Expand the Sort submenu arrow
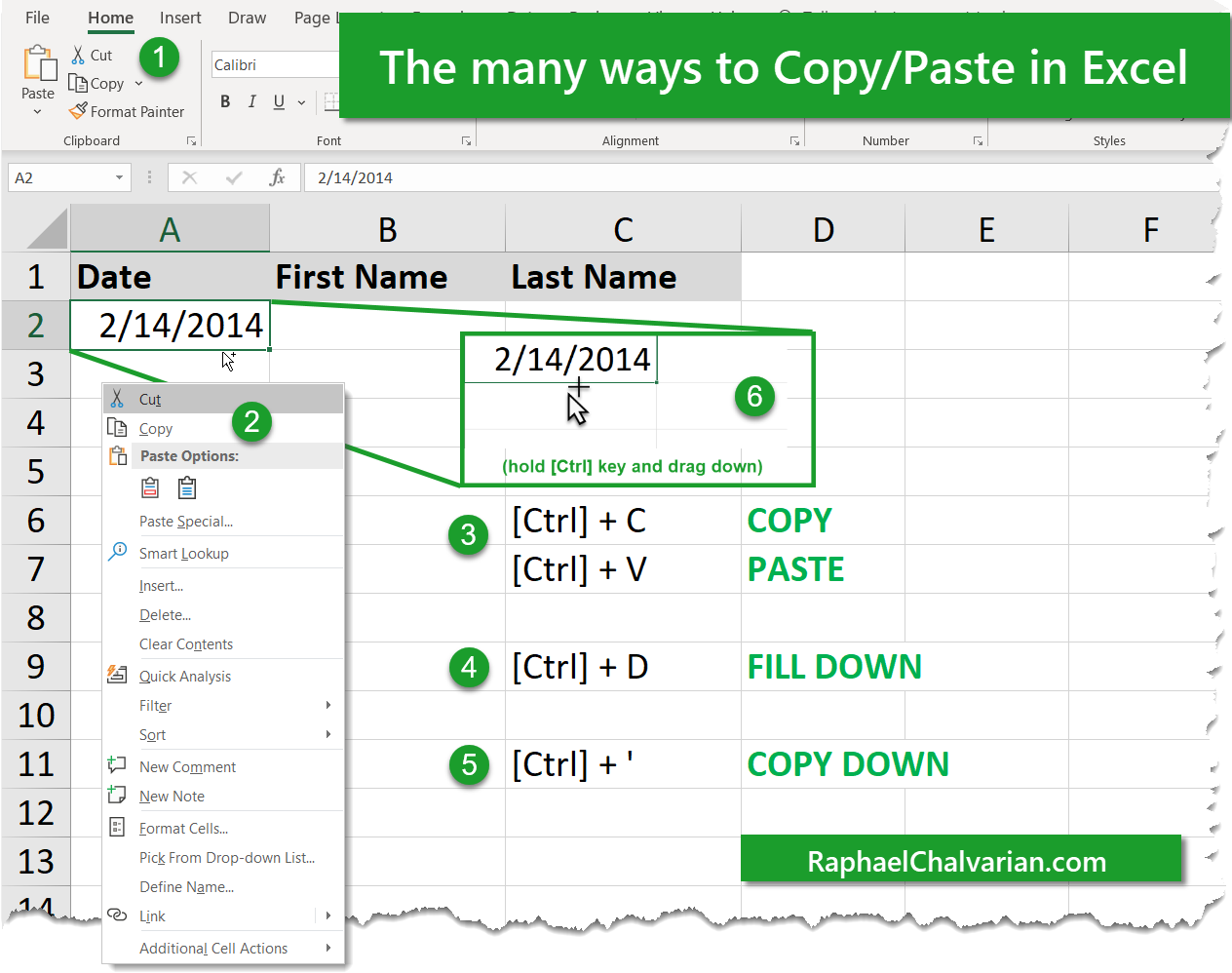 [x=328, y=734]
